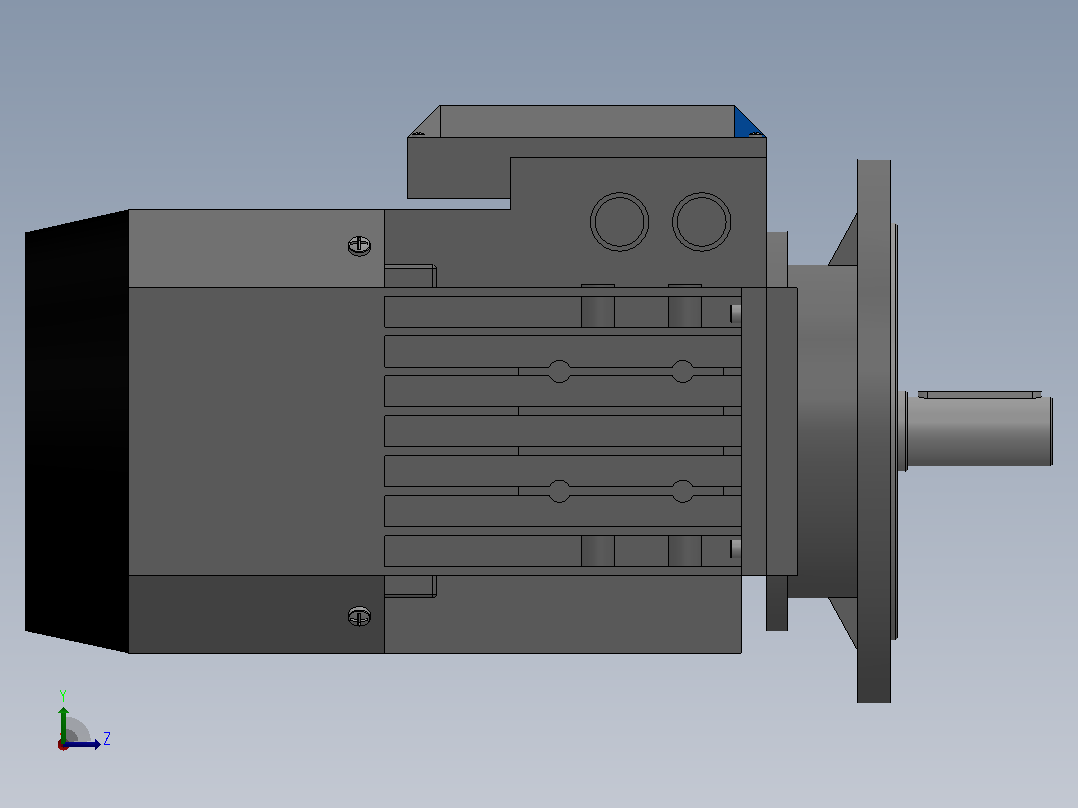Click the green Y axis arrow of the triad
Screen dimensions: 1078x808
63,724
